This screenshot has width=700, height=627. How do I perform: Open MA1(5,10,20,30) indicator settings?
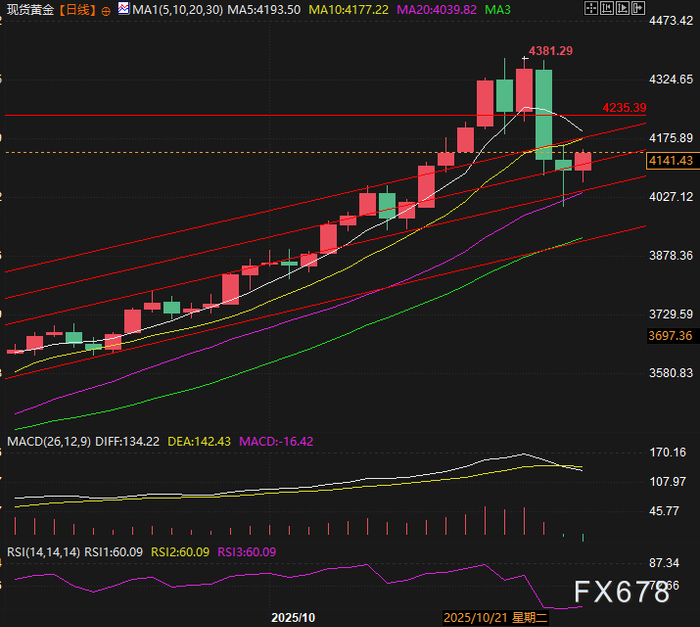coord(177,10)
